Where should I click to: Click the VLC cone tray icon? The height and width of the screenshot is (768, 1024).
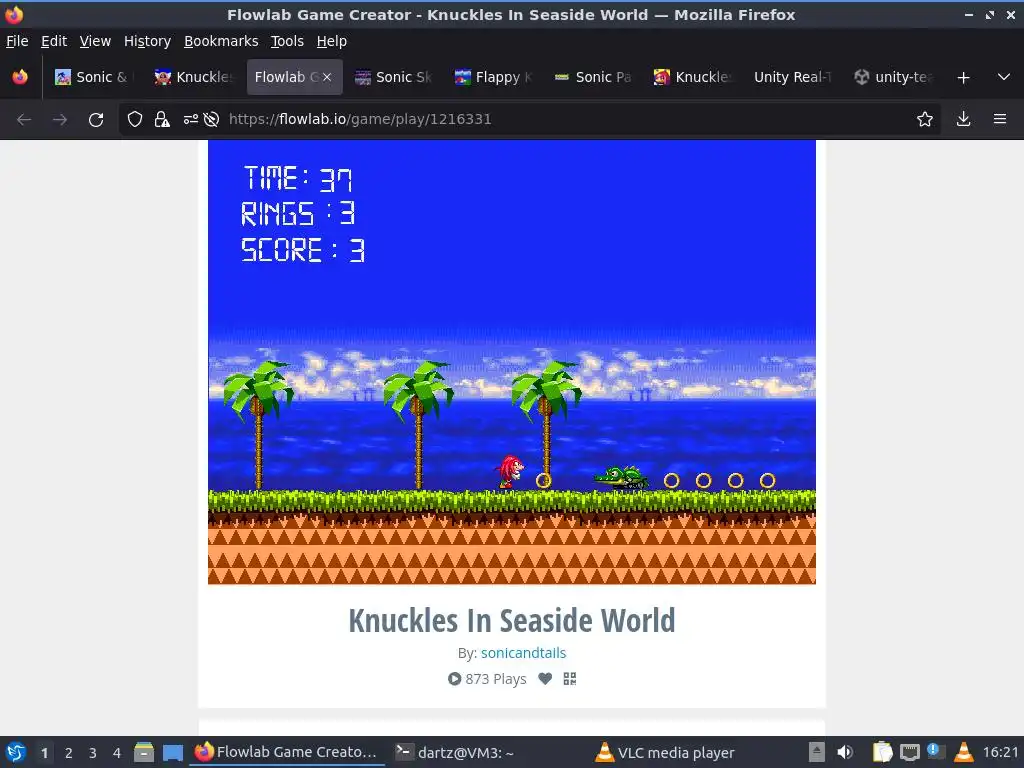[964, 752]
